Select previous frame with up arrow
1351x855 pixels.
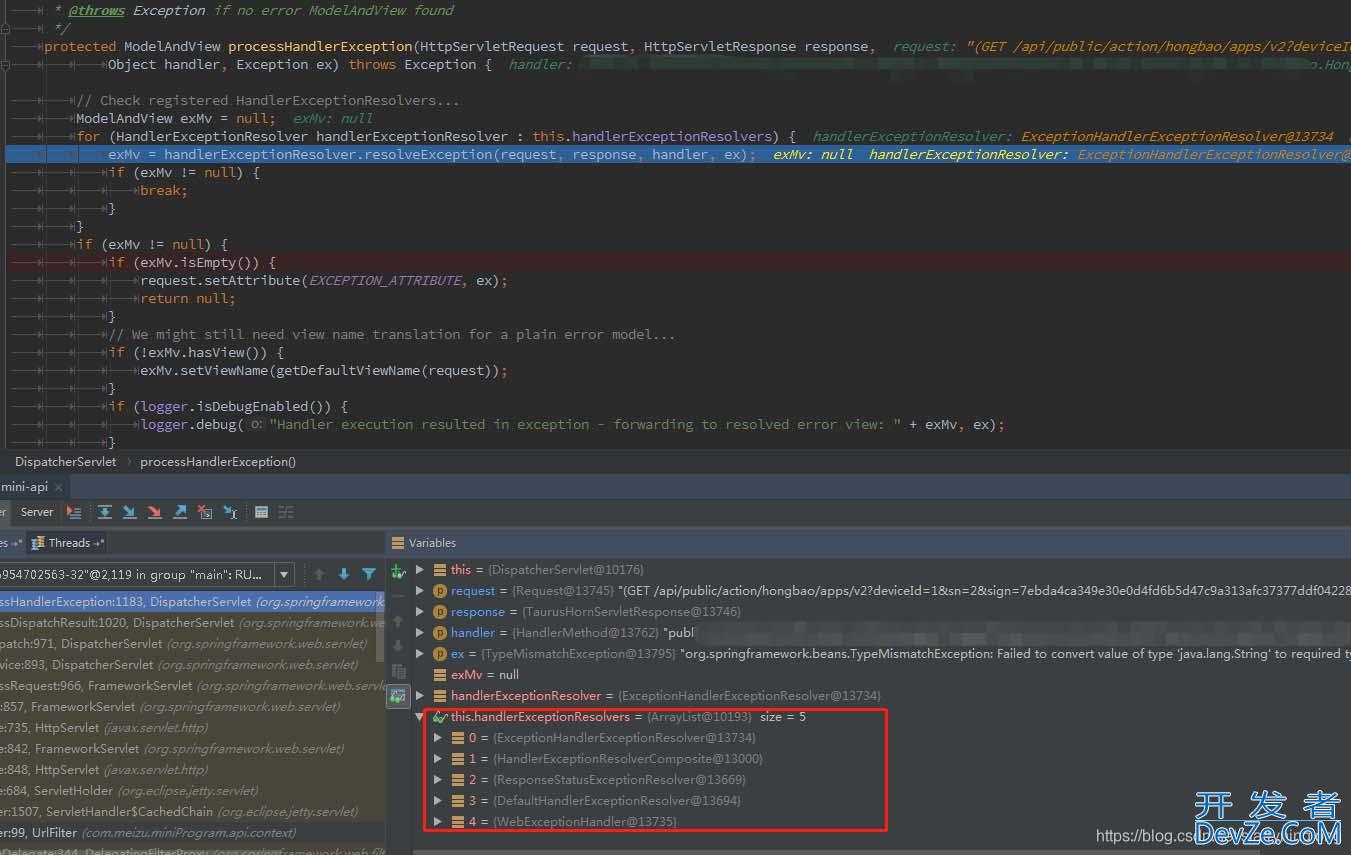click(x=319, y=574)
